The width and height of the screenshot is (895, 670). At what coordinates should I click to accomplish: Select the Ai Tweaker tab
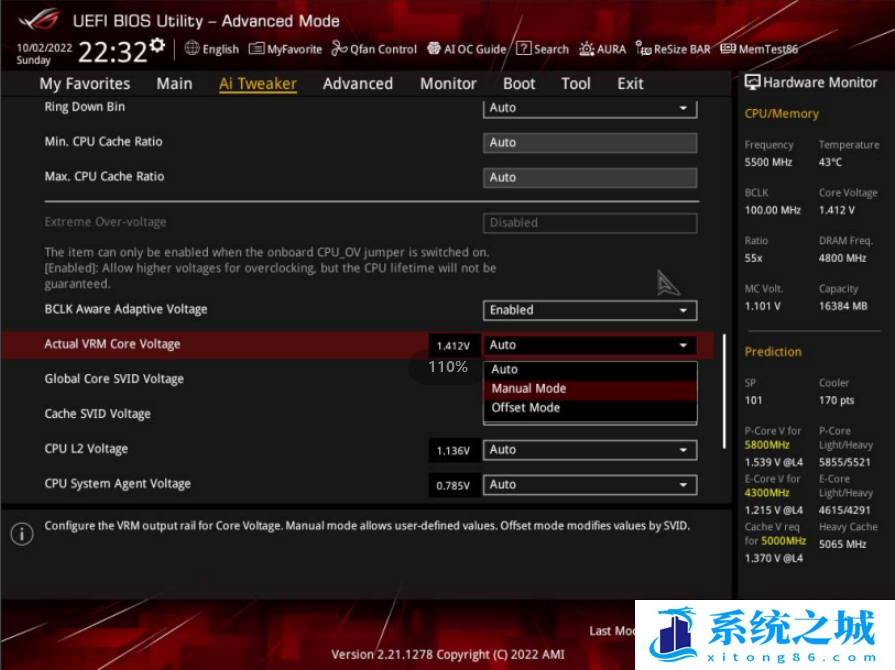(257, 84)
